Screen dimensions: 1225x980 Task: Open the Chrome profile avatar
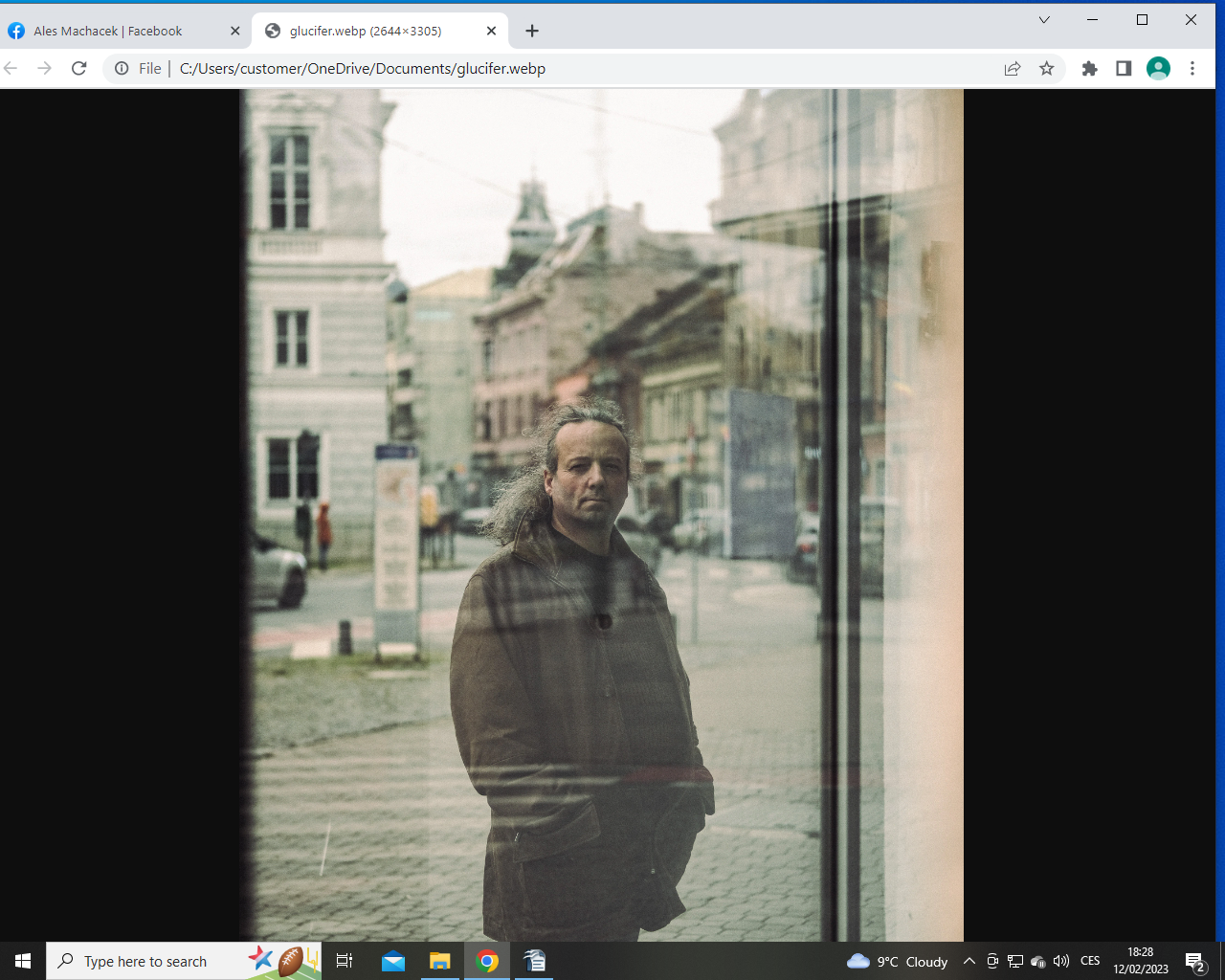click(x=1158, y=68)
